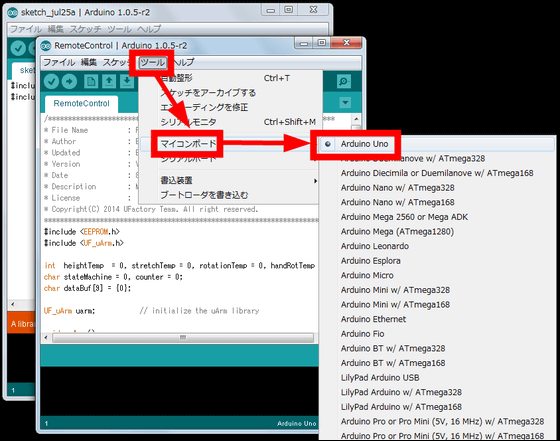Choose エンコーディングを修正 entry
The height and width of the screenshot is (441, 560).
tap(229, 107)
